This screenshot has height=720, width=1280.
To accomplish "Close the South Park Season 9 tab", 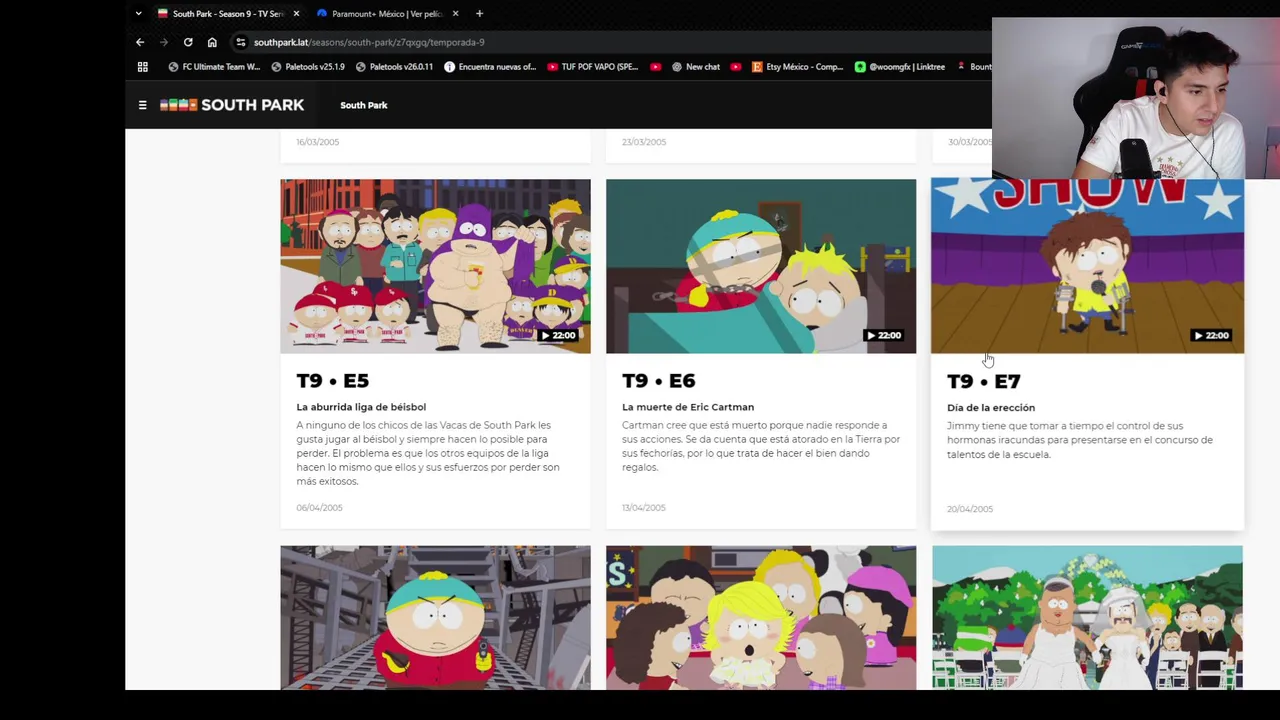I will [x=296, y=14].
